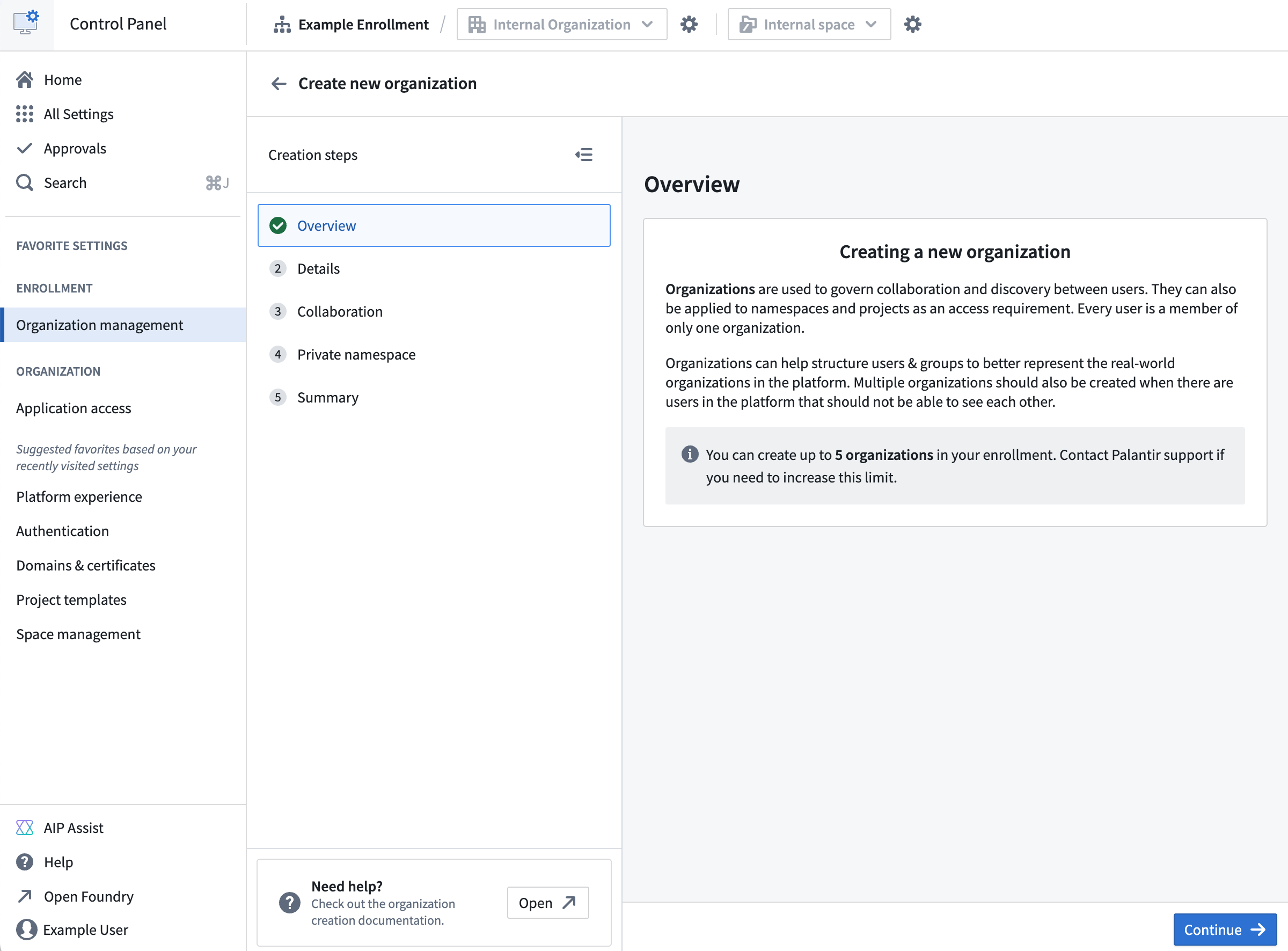
Task: Open space settings gear icon
Action: (x=913, y=24)
